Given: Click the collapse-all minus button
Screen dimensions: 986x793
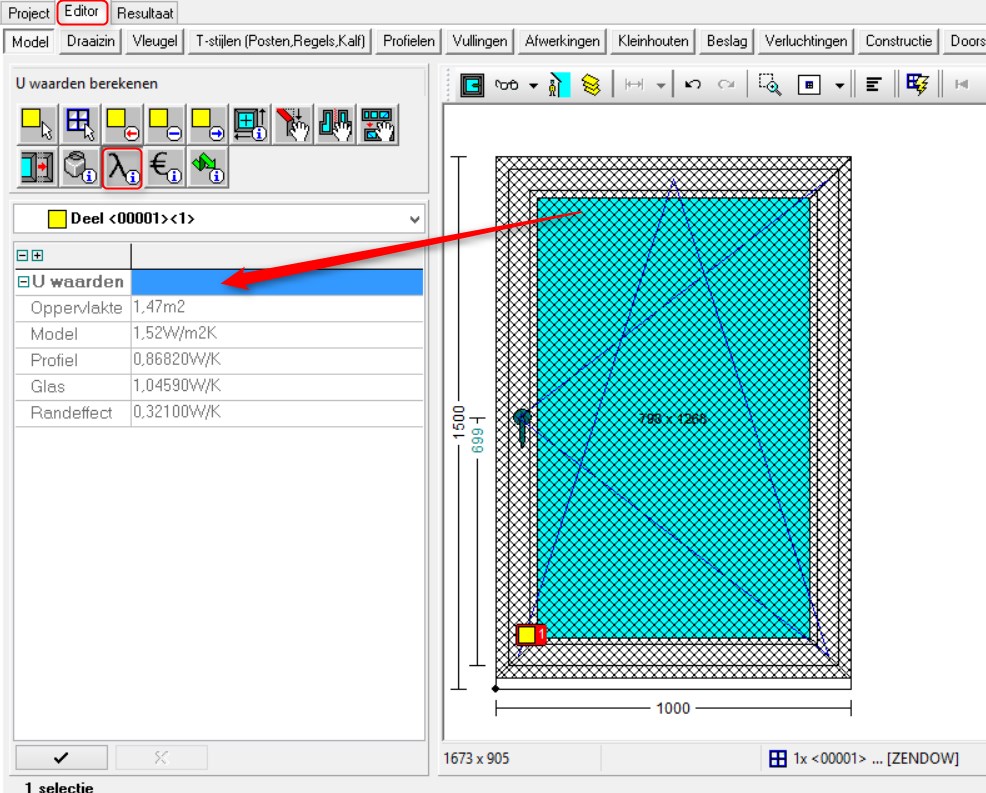Looking at the screenshot, I should point(22,255).
